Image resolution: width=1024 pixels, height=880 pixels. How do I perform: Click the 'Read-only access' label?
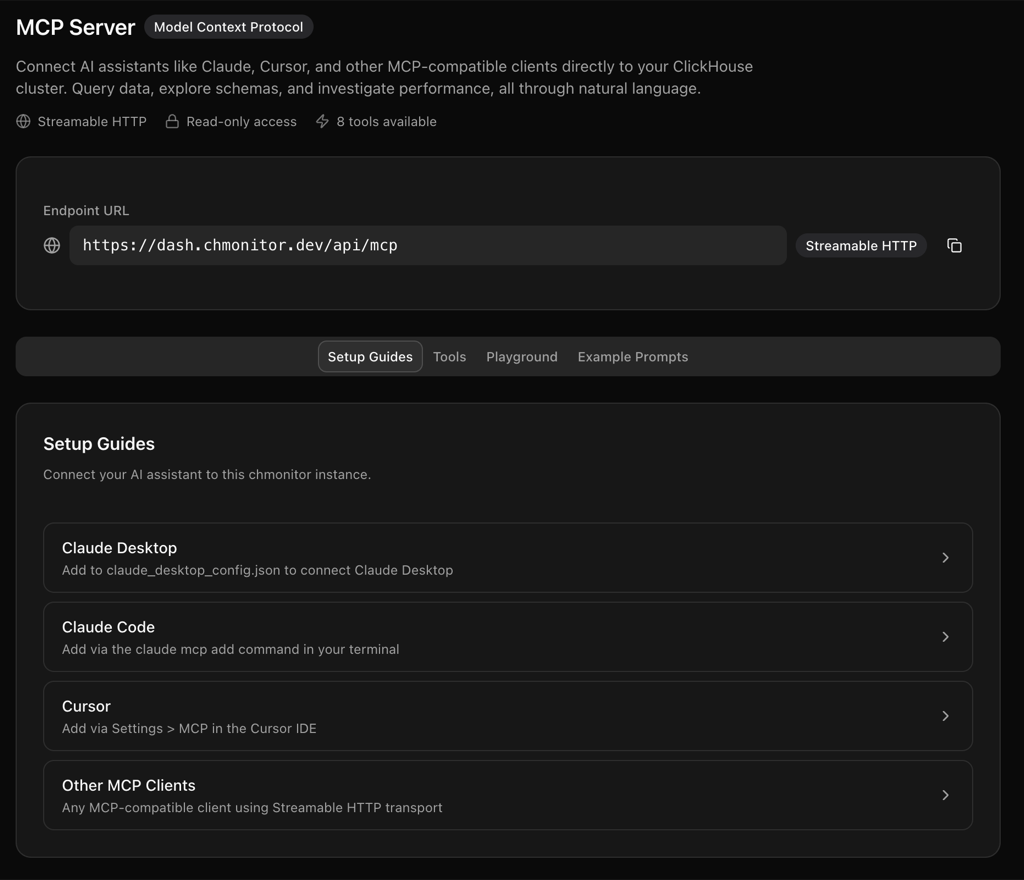[x=242, y=121]
